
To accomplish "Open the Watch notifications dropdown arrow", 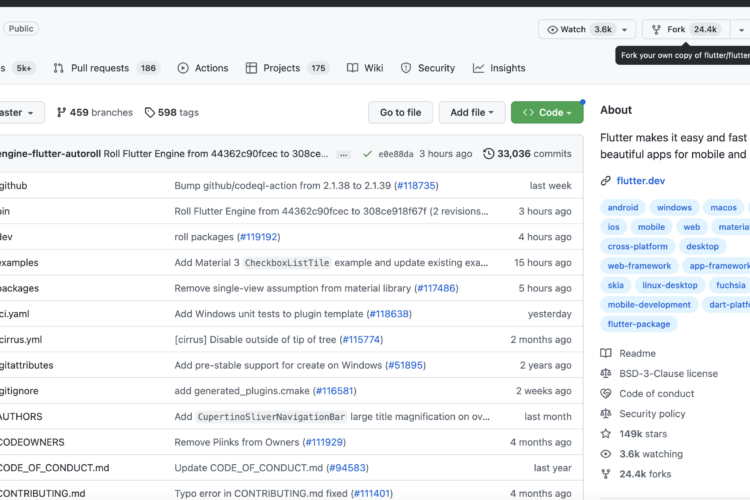I will (x=624, y=30).
